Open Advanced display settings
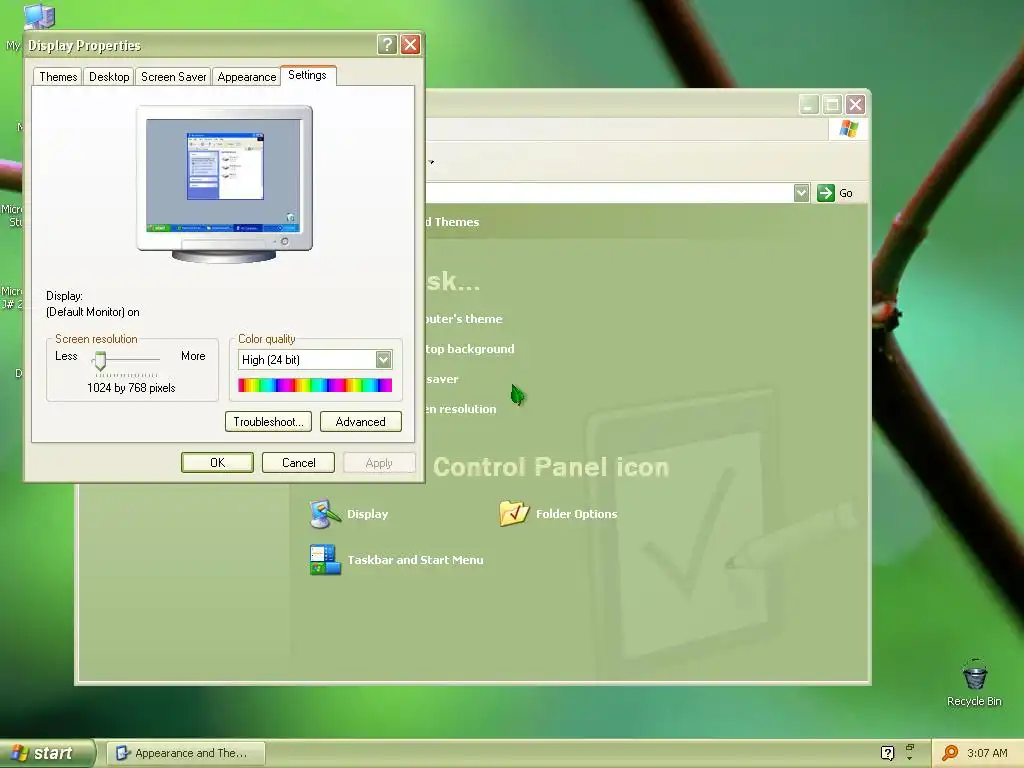Image resolution: width=1024 pixels, height=768 pixels. [x=360, y=422]
